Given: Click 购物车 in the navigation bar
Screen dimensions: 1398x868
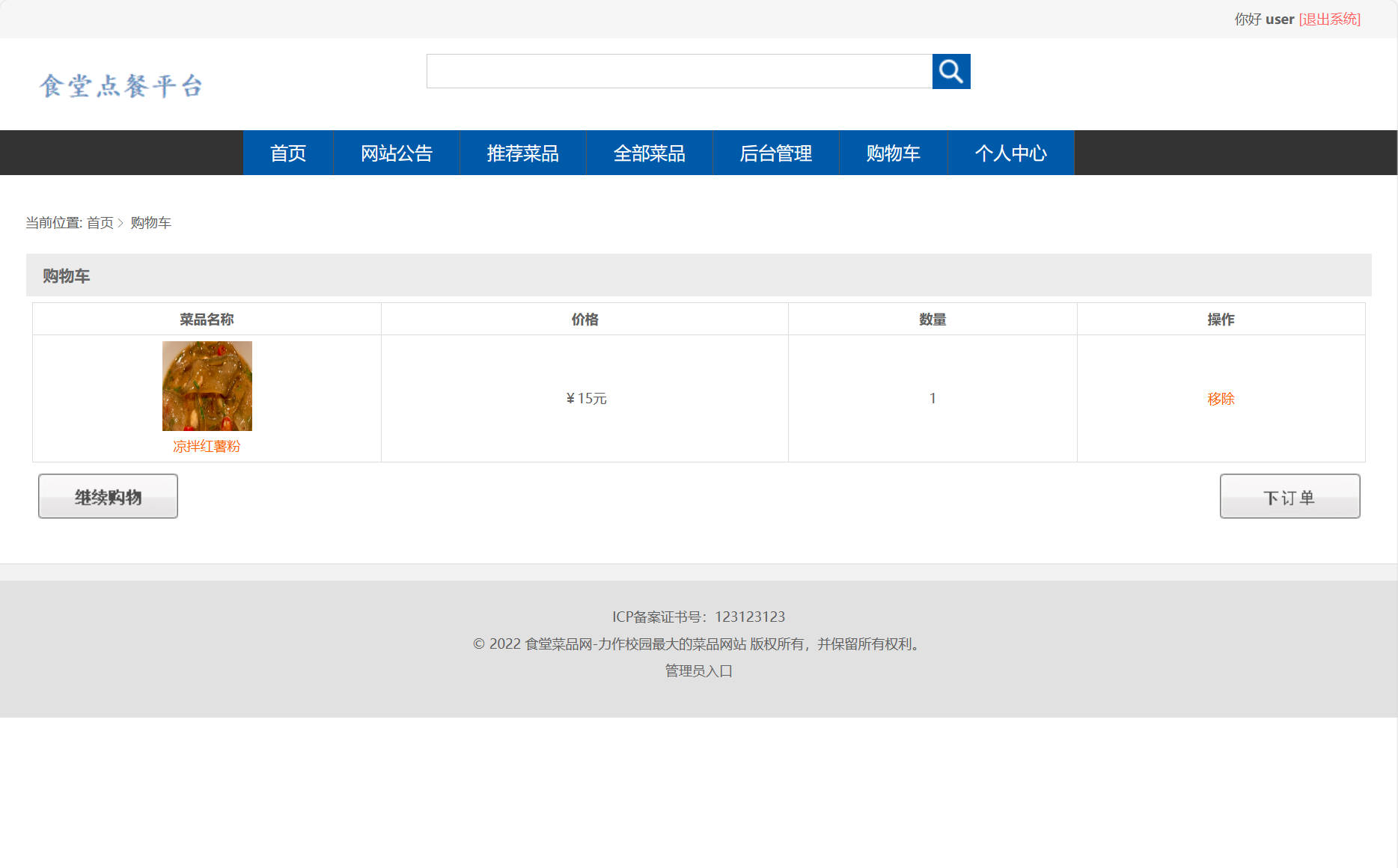Looking at the screenshot, I should click(894, 153).
